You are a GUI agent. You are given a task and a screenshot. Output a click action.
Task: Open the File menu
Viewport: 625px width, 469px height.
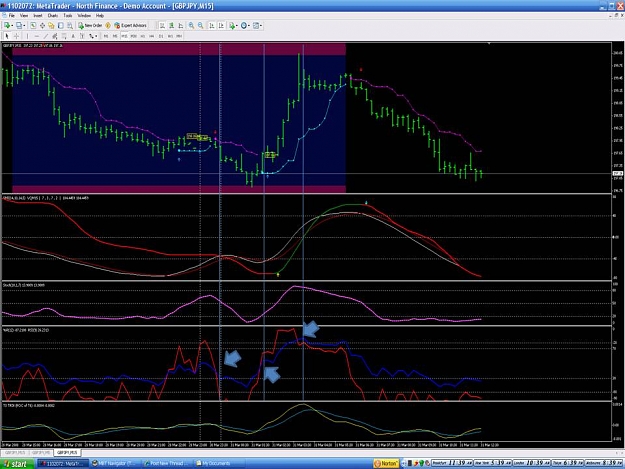pos(12,16)
